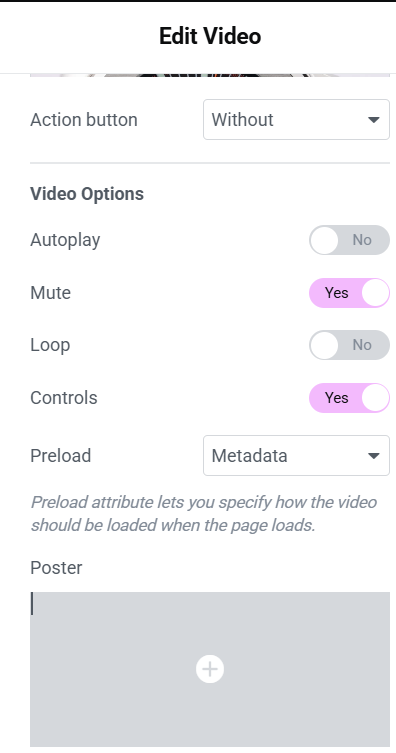Open the Action button 'Without' dropdown

click(296, 120)
